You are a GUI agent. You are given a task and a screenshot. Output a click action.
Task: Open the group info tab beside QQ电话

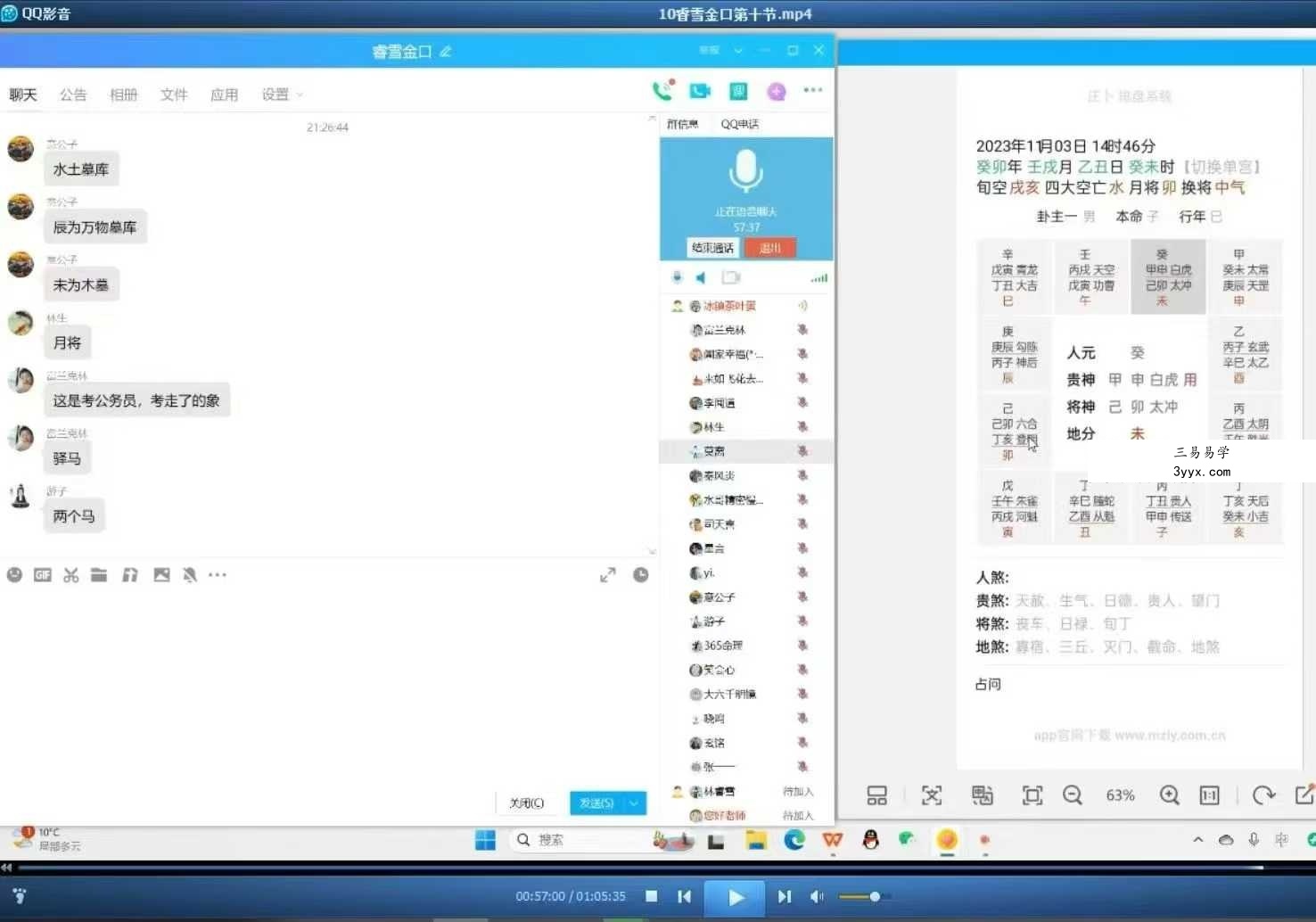click(682, 124)
